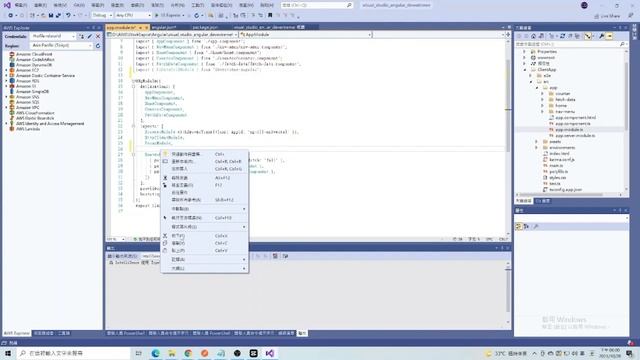The image size is (640, 360).
Task: Click the Home icon in Solution Explorer toolbar
Action: [533, 36]
